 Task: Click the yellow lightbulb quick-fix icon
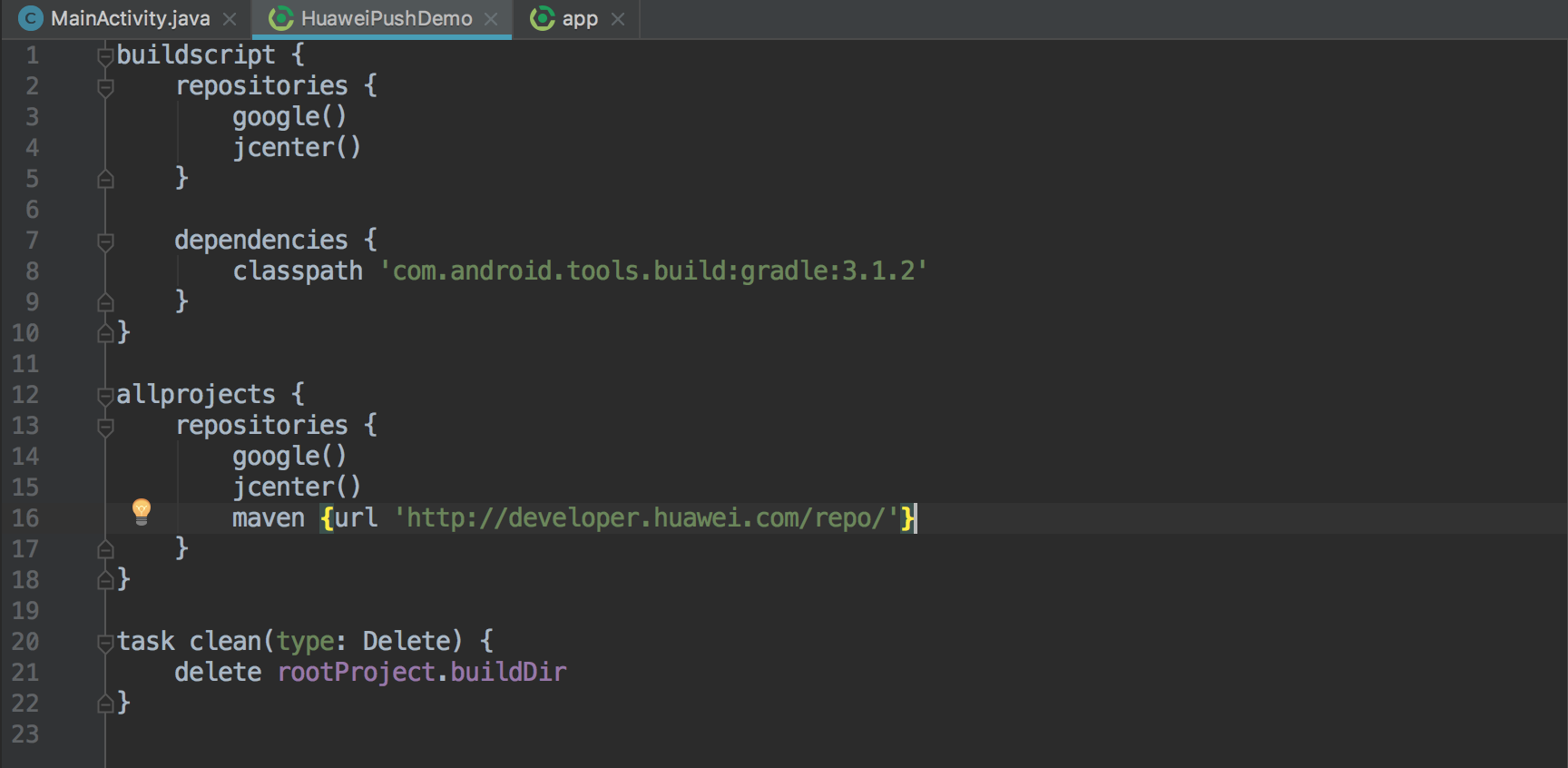(142, 511)
